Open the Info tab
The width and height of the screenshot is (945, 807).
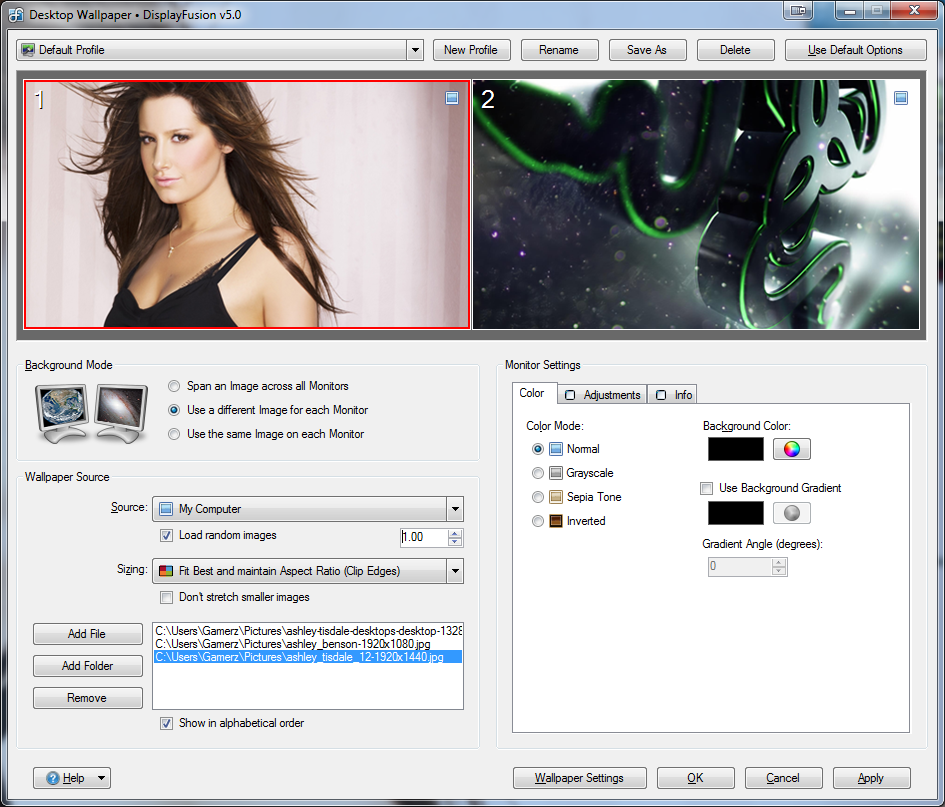click(674, 394)
